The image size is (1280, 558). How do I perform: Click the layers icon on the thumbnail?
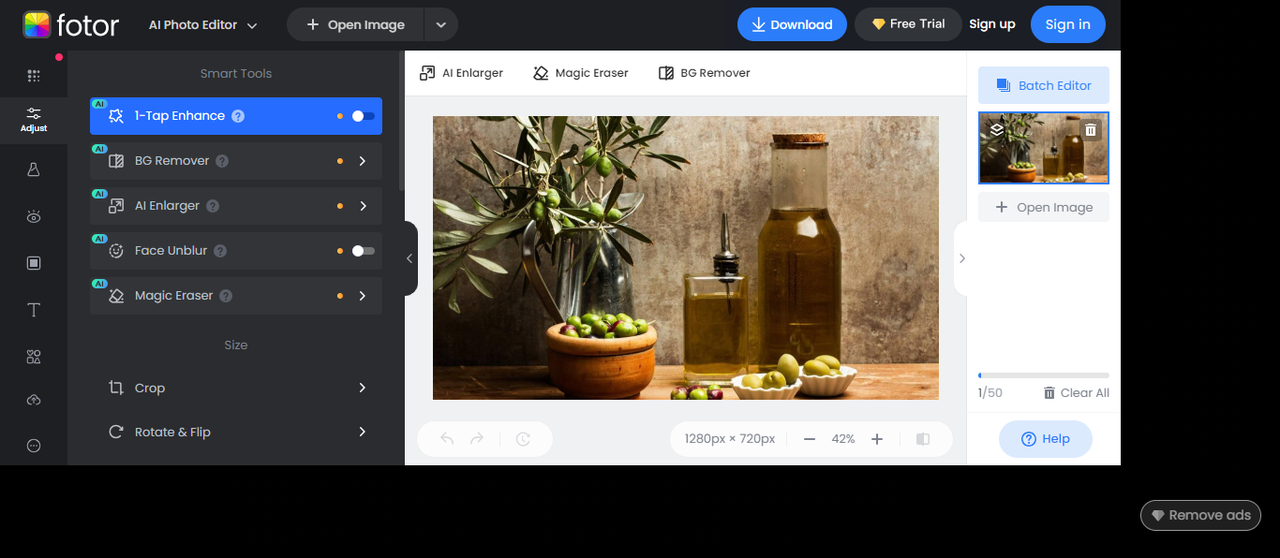click(x=996, y=130)
